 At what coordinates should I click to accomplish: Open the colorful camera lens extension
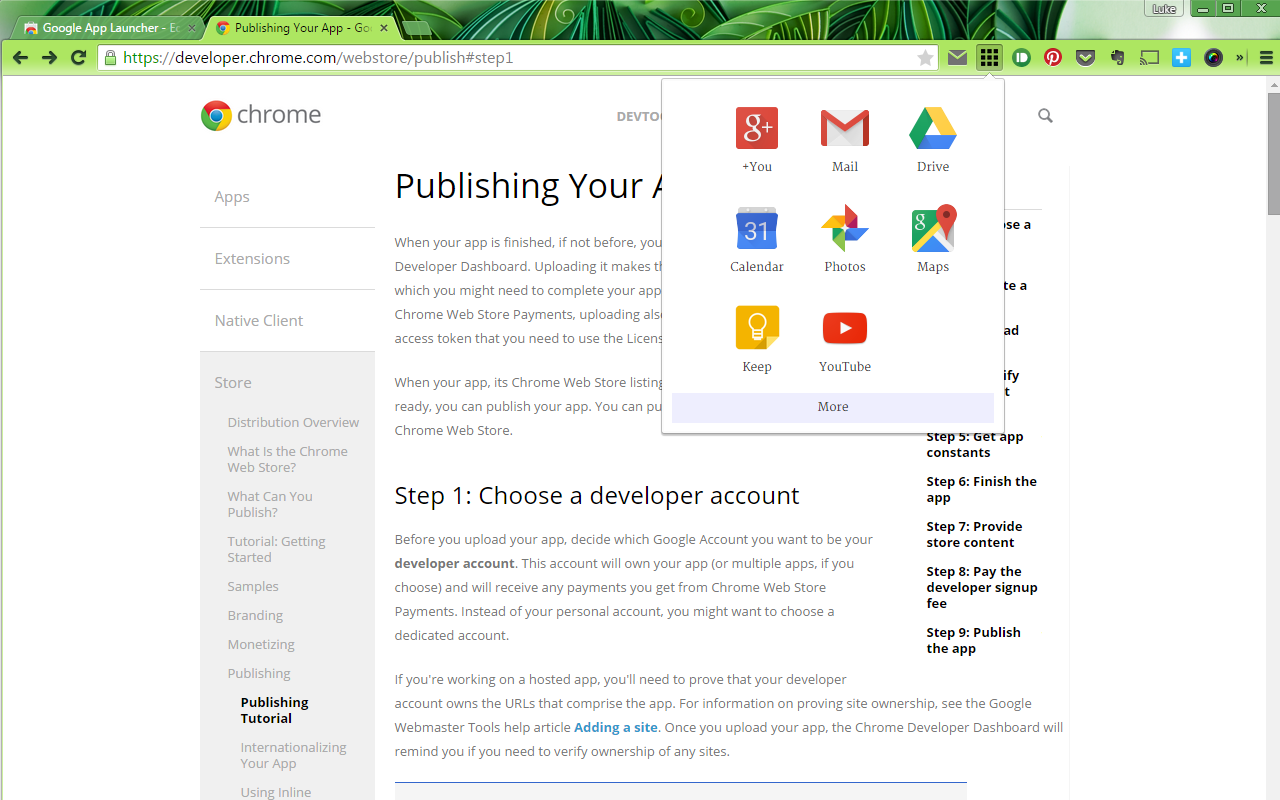1213,58
